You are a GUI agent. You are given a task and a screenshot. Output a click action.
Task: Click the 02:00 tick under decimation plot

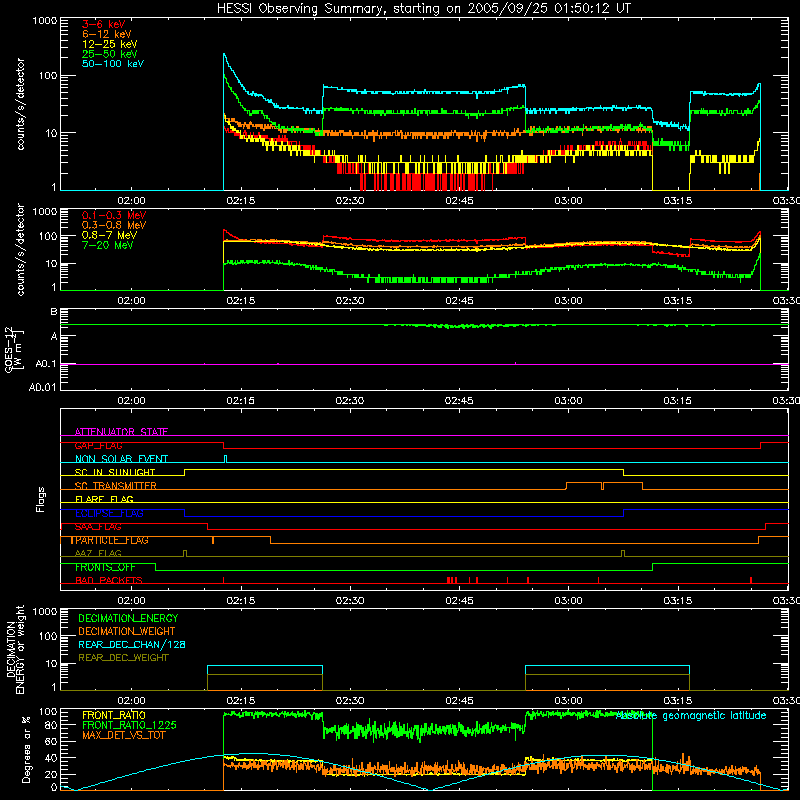point(132,701)
